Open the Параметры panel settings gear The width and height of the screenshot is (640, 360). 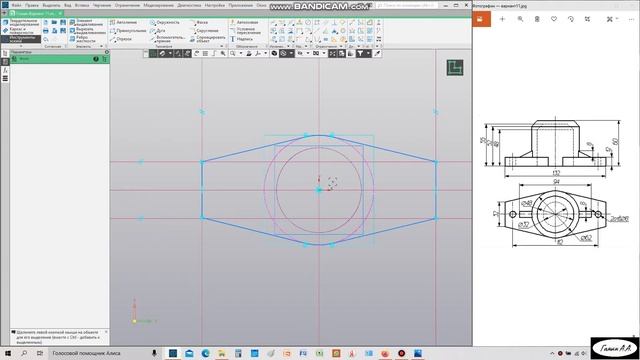tap(107, 52)
